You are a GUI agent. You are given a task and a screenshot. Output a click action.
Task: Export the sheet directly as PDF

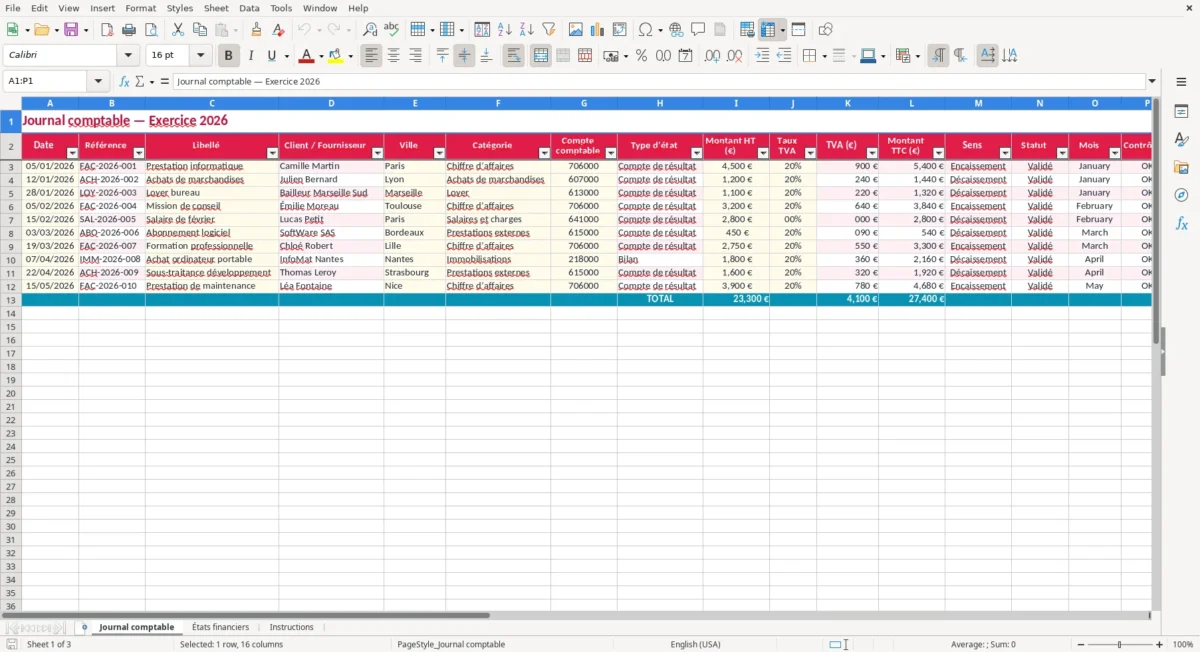pyautogui.click(x=107, y=30)
